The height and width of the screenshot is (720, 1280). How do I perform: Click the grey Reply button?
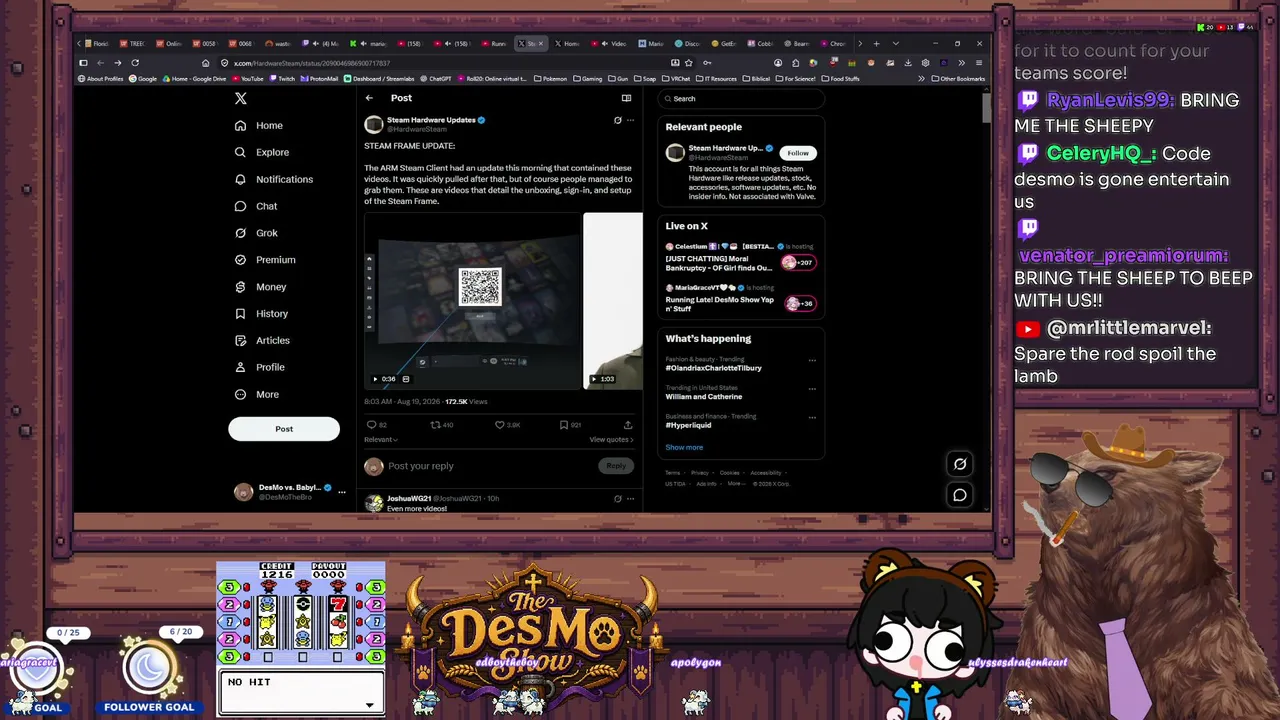point(616,466)
